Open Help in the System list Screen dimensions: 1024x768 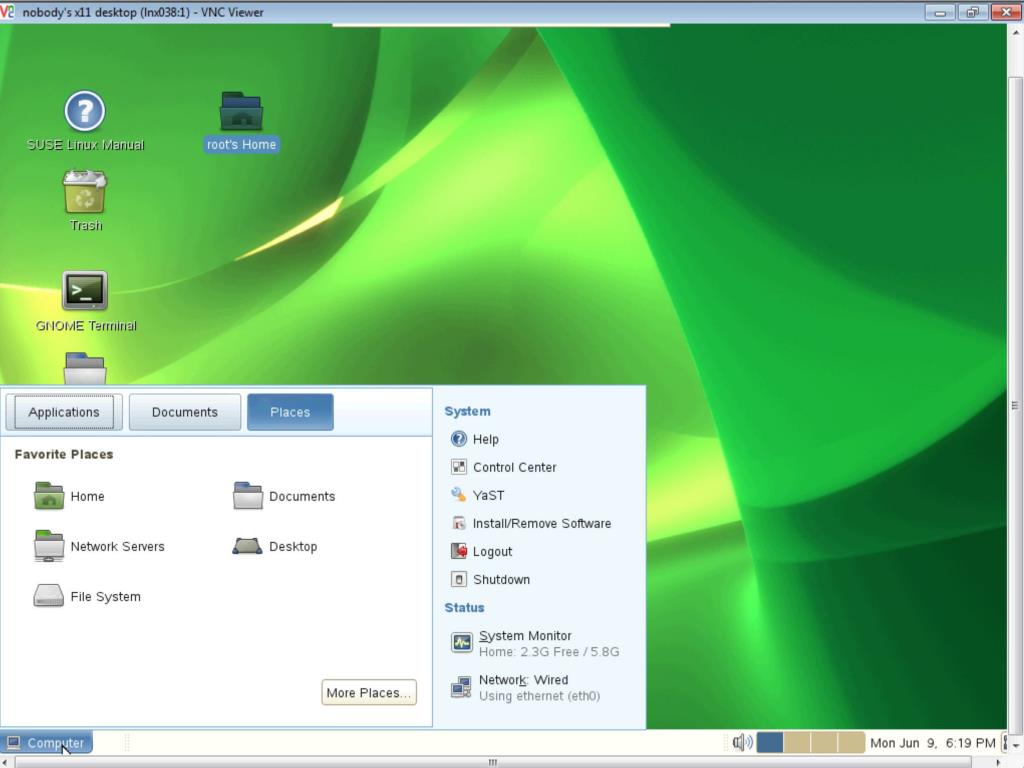[x=475, y=440]
